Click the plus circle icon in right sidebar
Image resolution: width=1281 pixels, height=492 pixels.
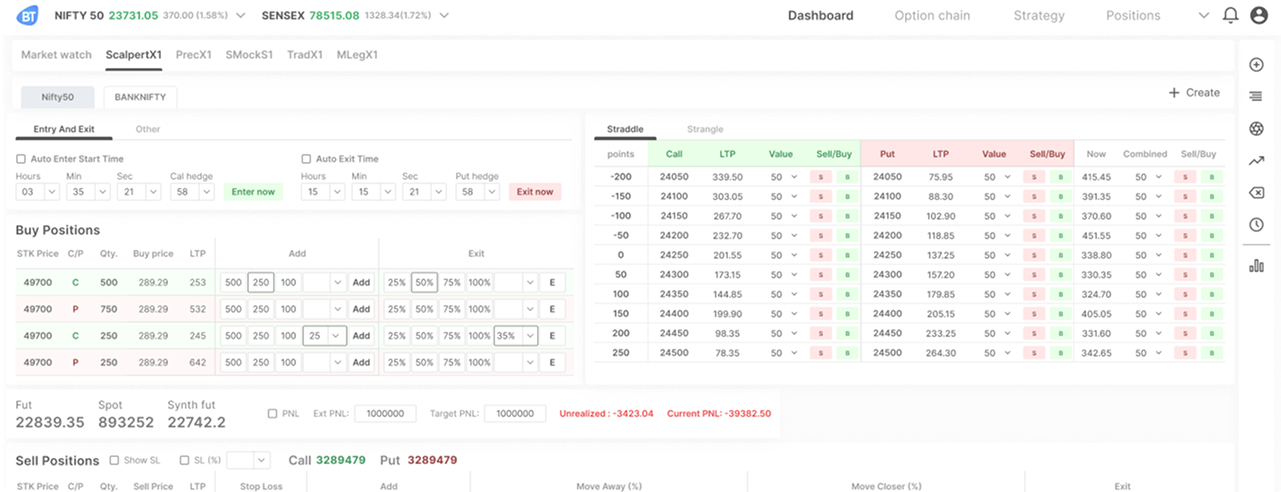point(1256,65)
